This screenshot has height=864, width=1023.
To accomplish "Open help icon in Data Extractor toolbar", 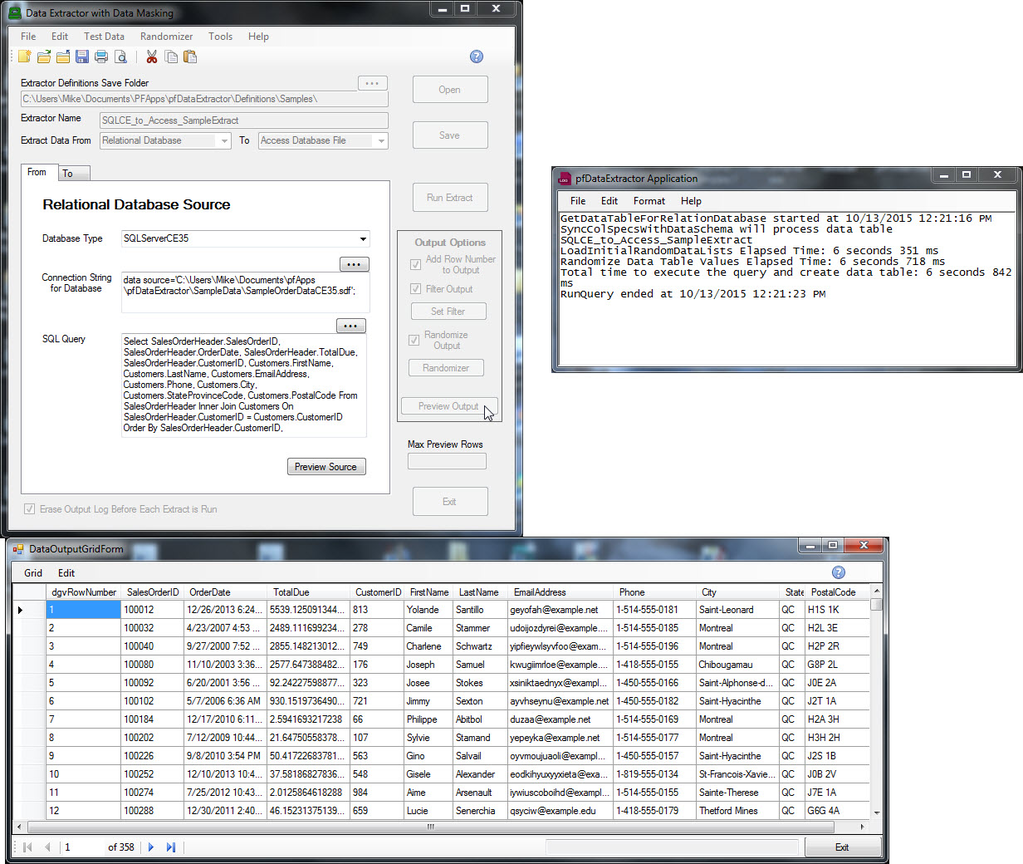I will click(x=476, y=57).
